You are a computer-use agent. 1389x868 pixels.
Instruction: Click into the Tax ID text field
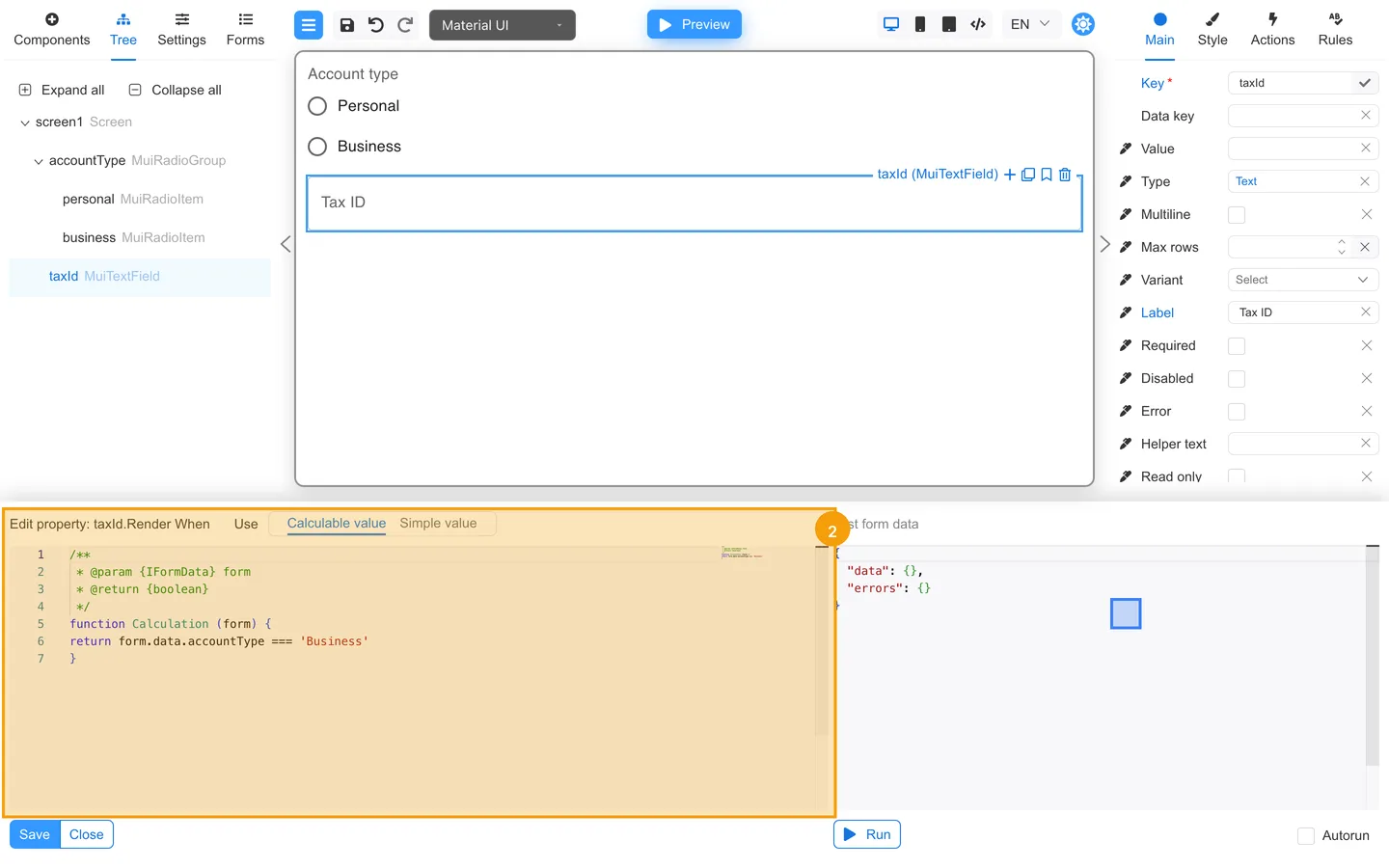point(694,203)
